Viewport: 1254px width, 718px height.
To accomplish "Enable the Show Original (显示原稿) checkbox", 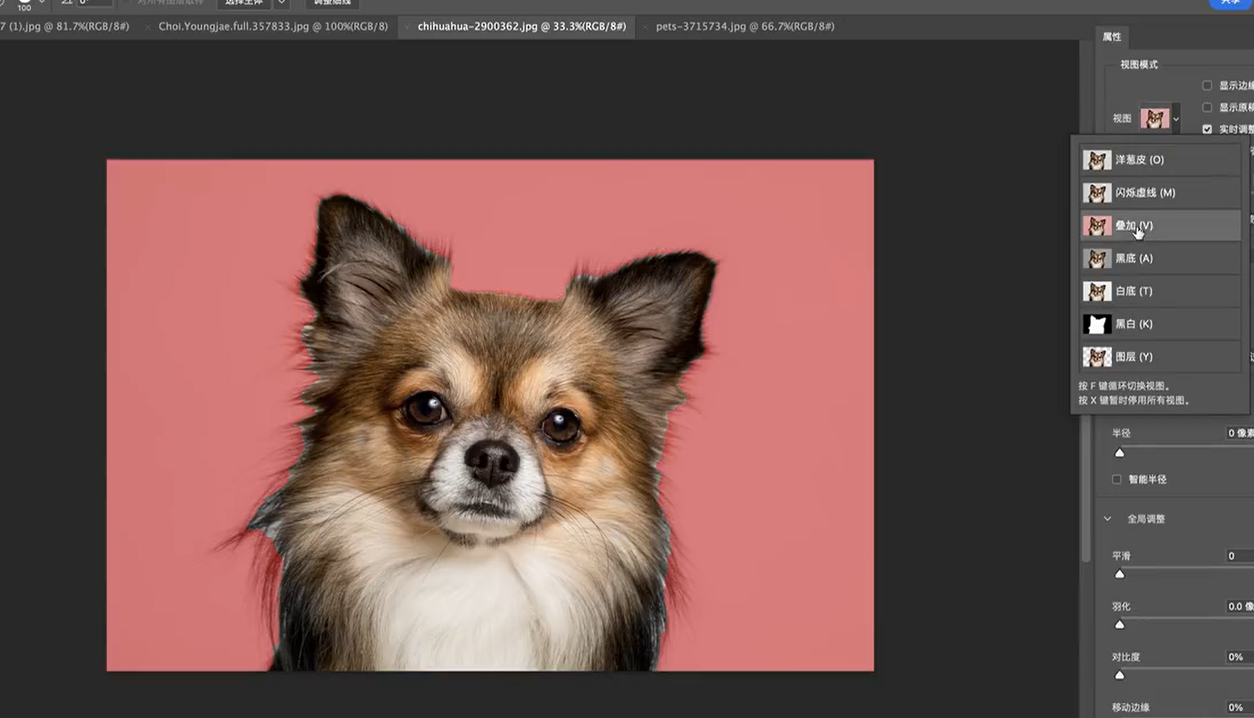I will tap(1207, 108).
